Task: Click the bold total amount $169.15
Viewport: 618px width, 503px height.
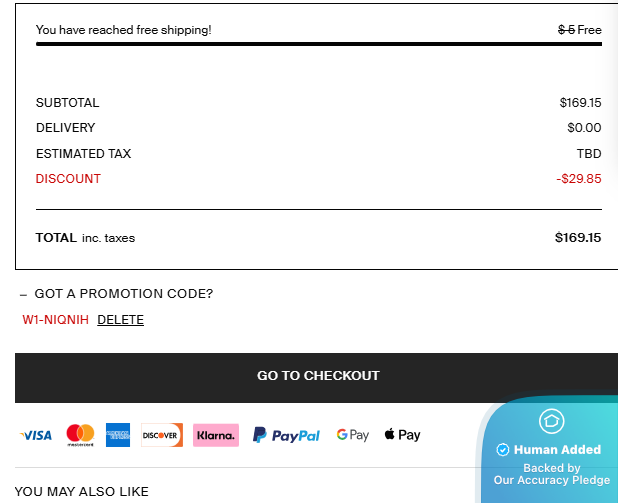Action: pos(578,238)
